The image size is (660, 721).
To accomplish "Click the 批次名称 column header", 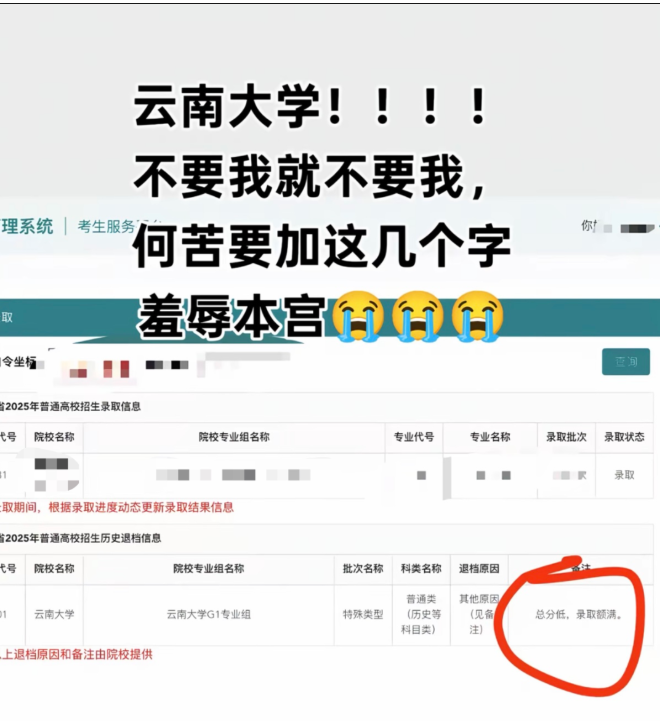I will pos(363,569).
